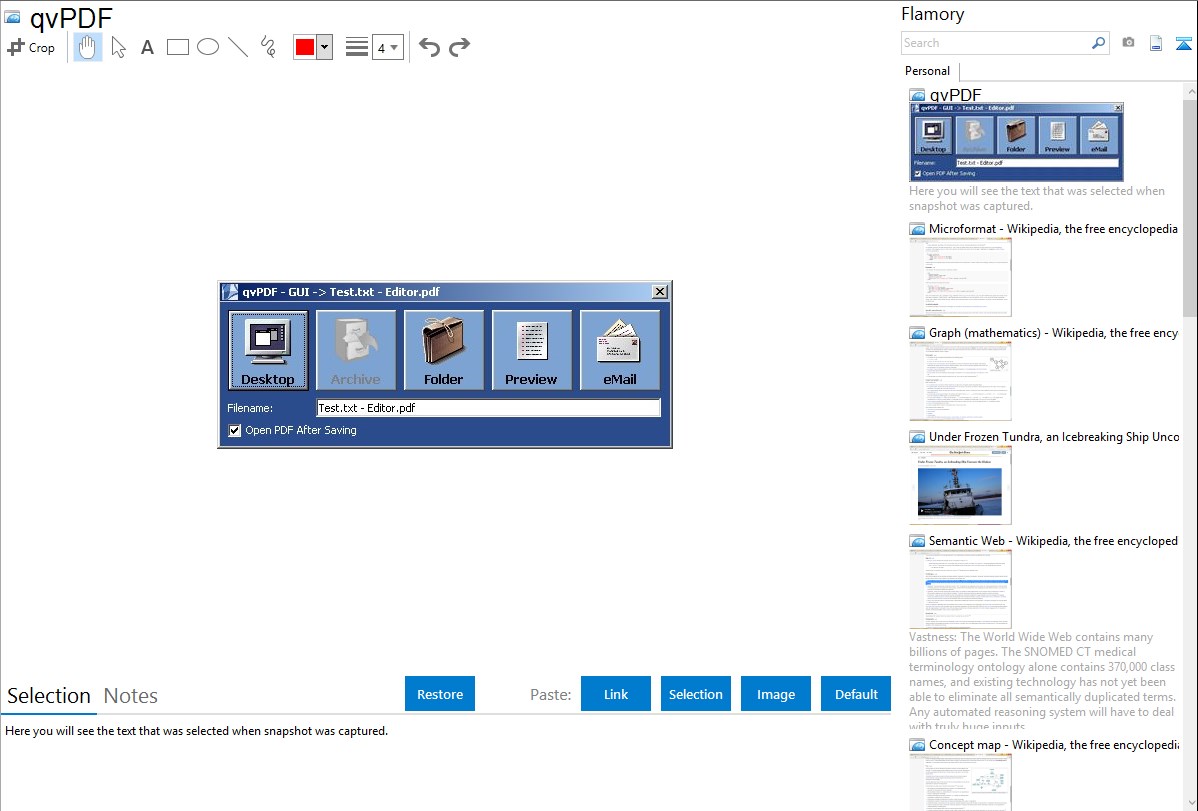Screen dimensions: 1198x811
Task: Open Concept map snapshot thumbnail
Action: click(x=960, y=782)
